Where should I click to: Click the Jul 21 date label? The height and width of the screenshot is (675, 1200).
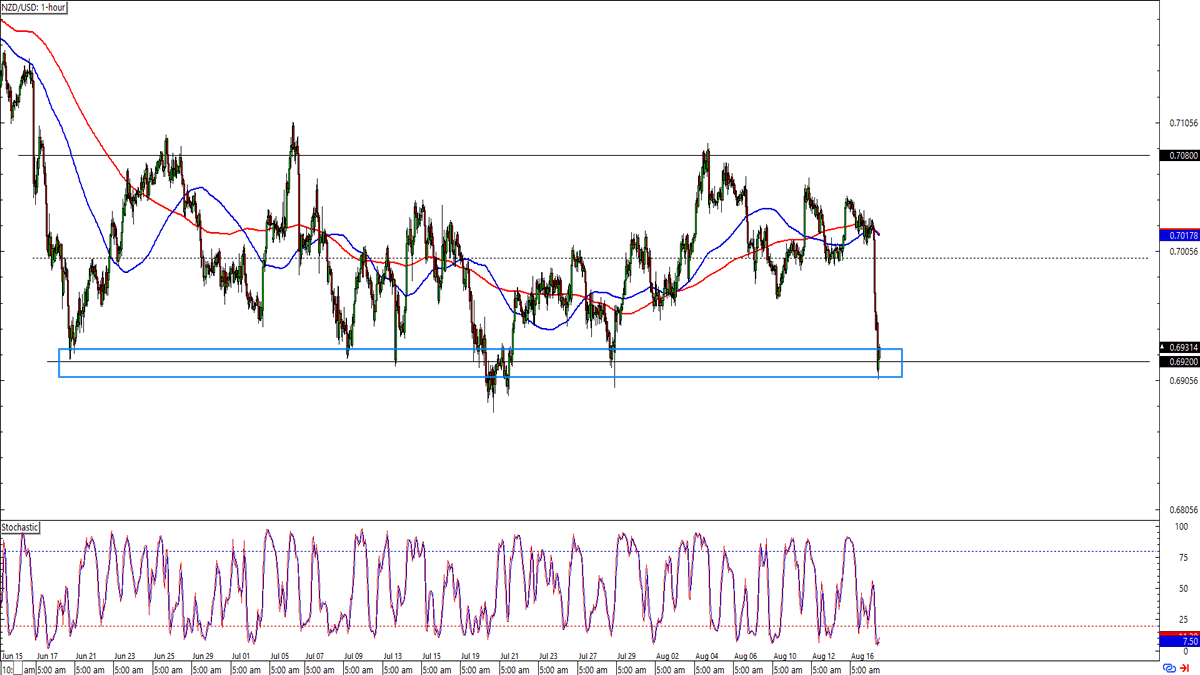pyautogui.click(x=511, y=657)
